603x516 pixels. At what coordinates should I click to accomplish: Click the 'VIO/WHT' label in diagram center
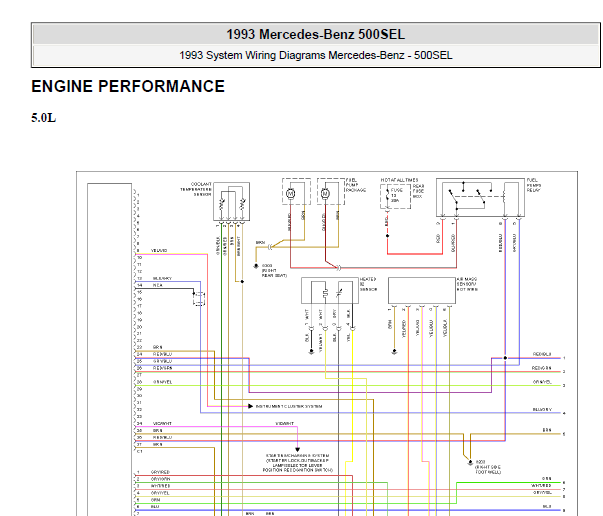[285, 423]
